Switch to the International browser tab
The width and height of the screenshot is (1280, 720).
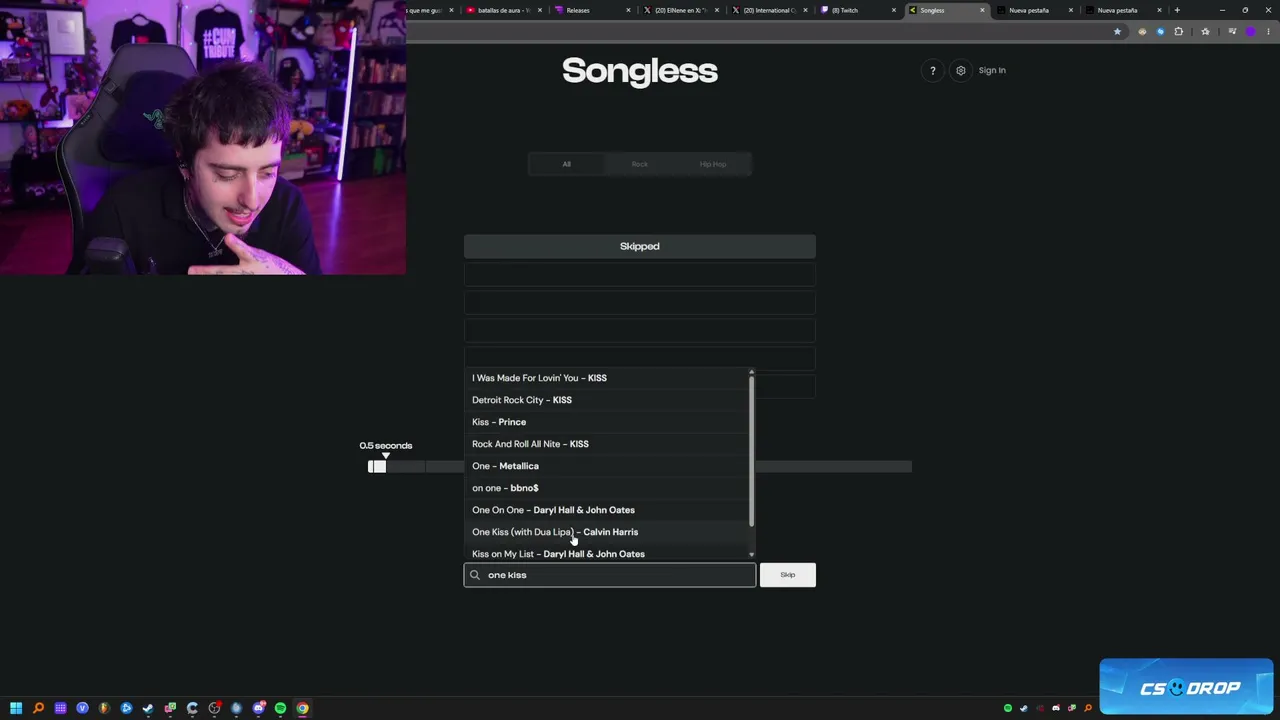(x=767, y=10)
